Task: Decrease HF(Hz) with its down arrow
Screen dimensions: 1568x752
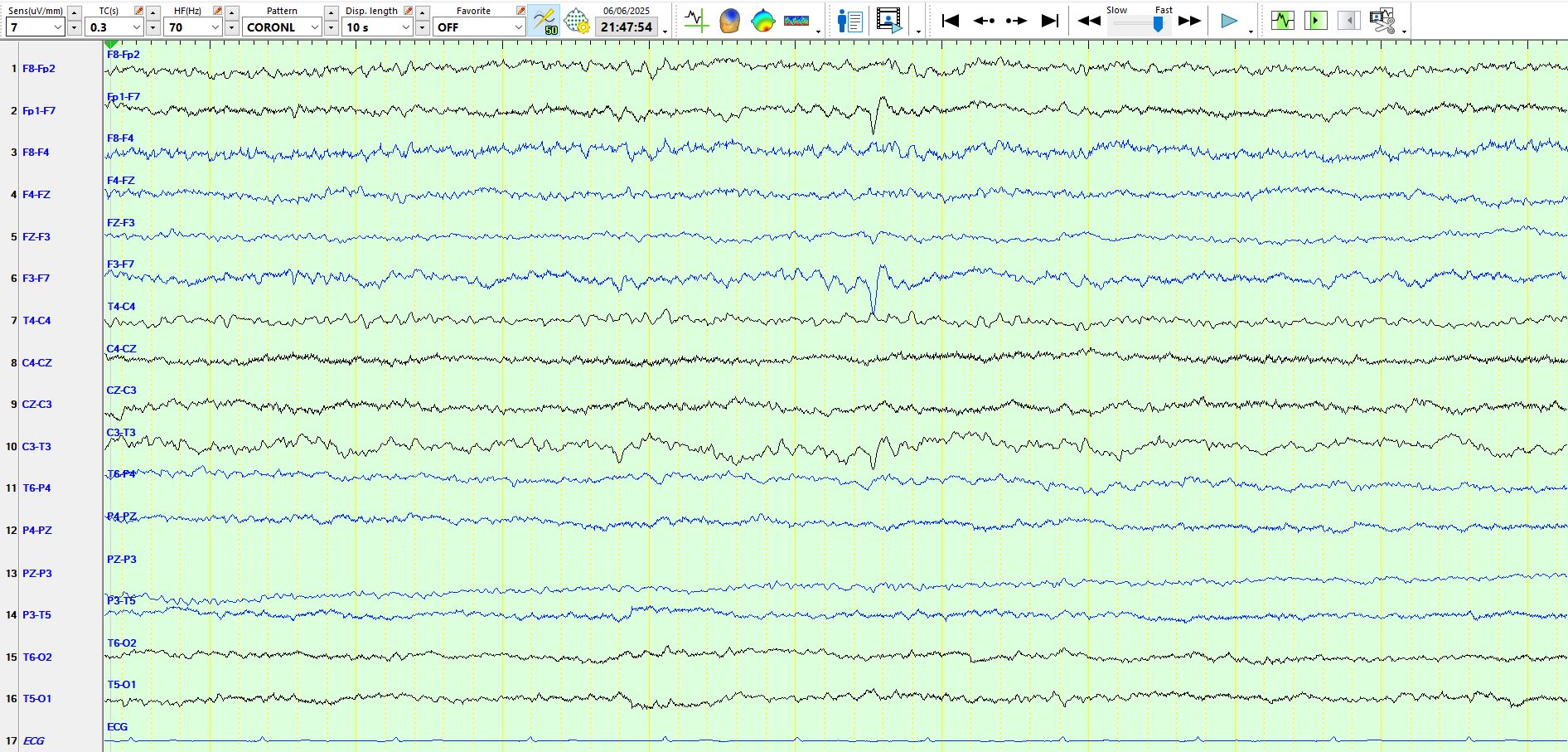Action: [x=232, y=27]
